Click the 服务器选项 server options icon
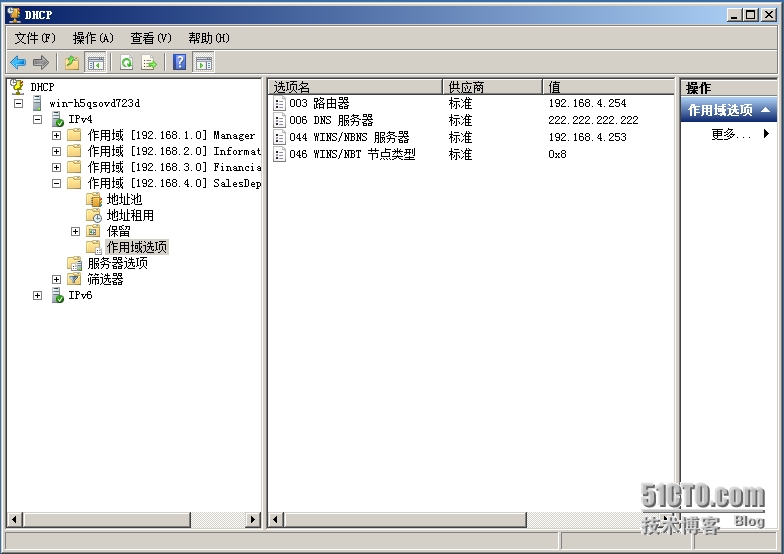Screen dimensions: 784x554 coord(74,263)
